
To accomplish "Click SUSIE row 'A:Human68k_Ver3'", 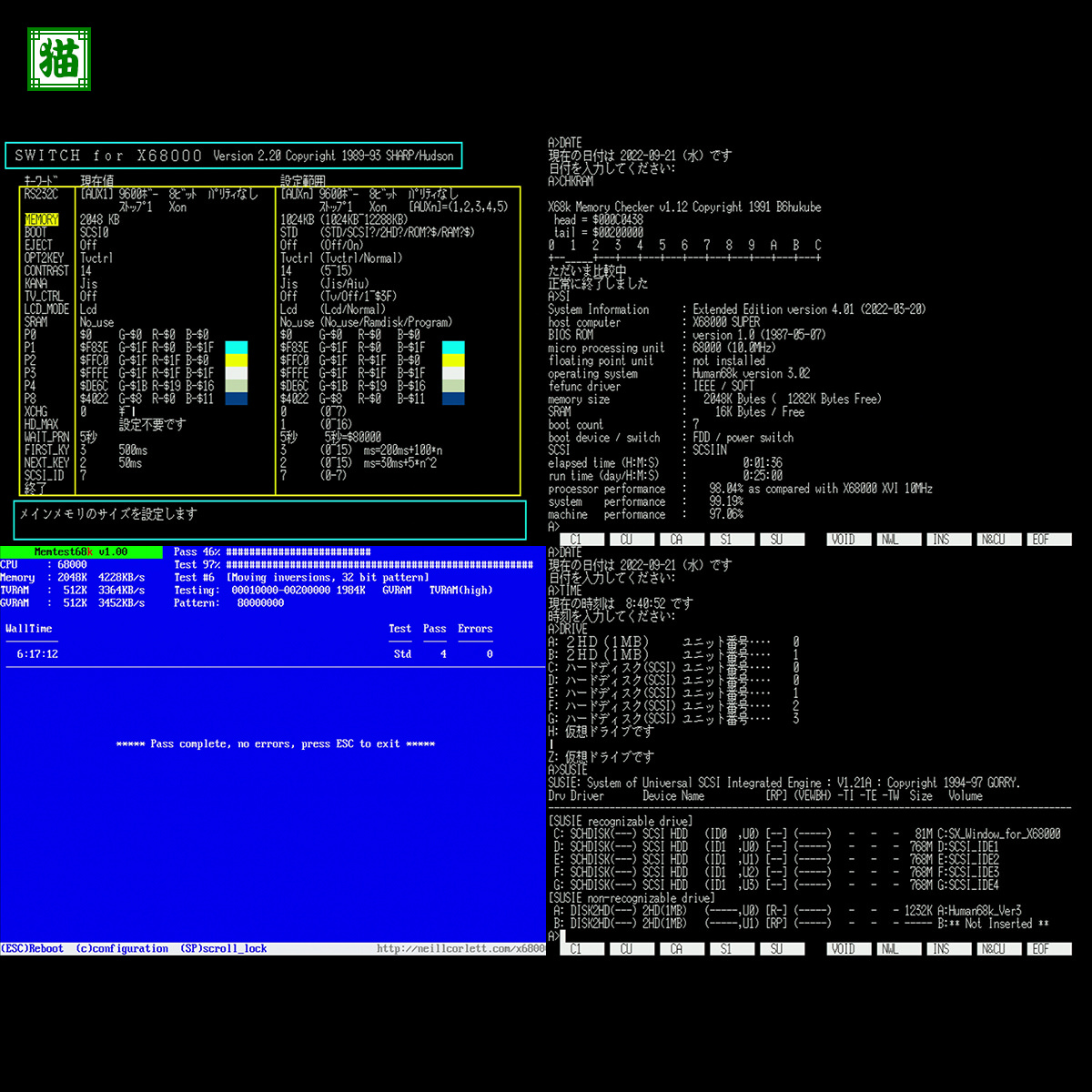I will pyautogui.click(x=787, y=910).
